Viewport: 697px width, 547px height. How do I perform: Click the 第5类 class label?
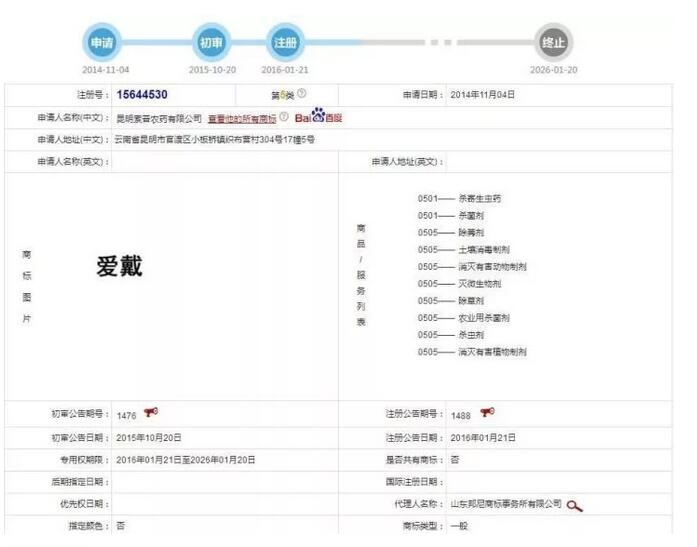click(x=283, y=95)
